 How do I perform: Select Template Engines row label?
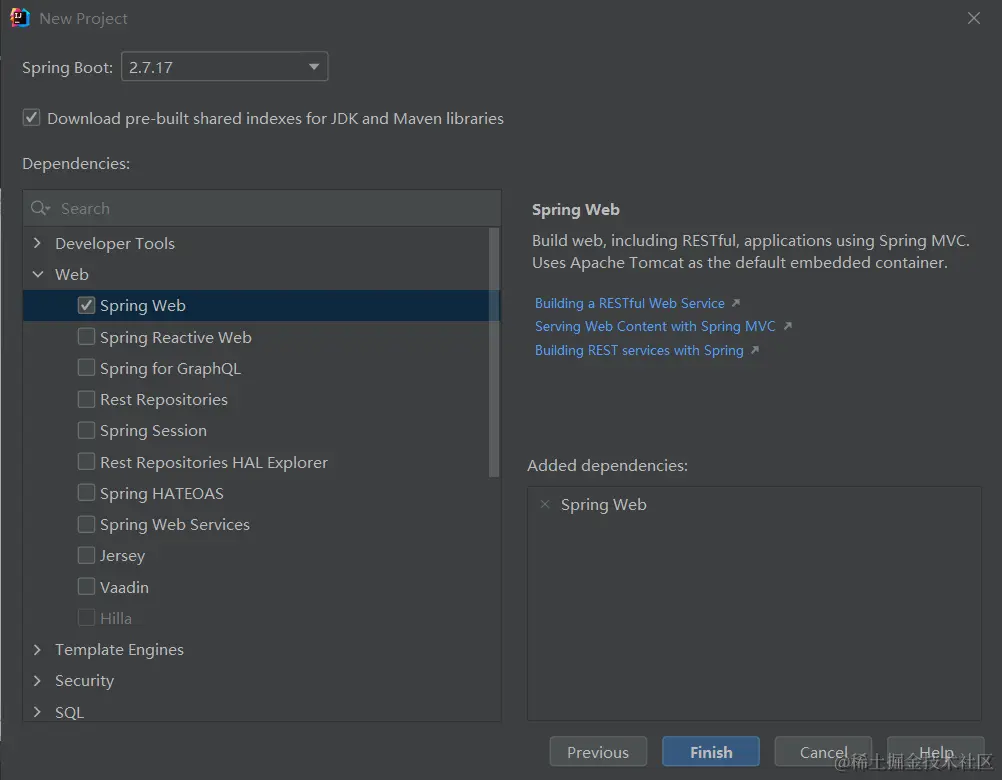(x=119, y=650)
